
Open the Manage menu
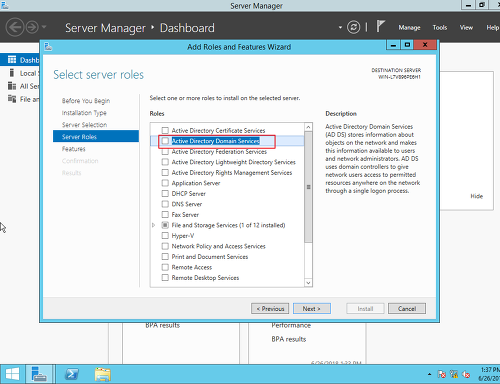pyautogui.click(x=409, y=28)
